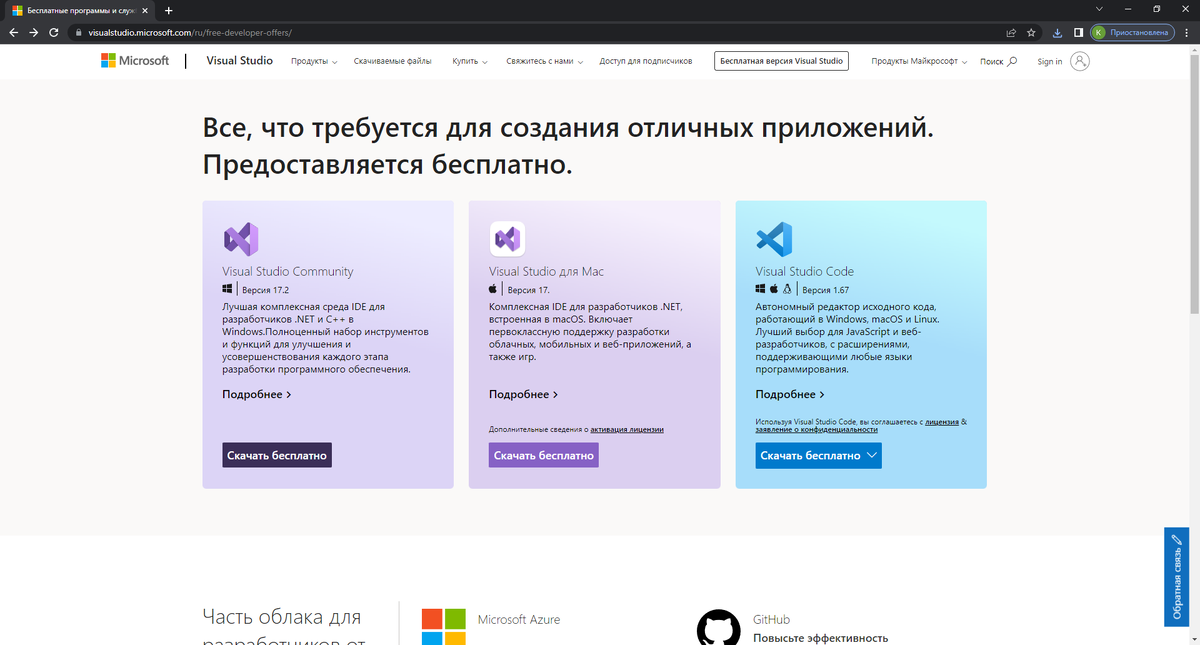The width and height of the screenshot is (1200, 645).
Task: Click the Microsoft Azure heading
Action: (519, 619)
